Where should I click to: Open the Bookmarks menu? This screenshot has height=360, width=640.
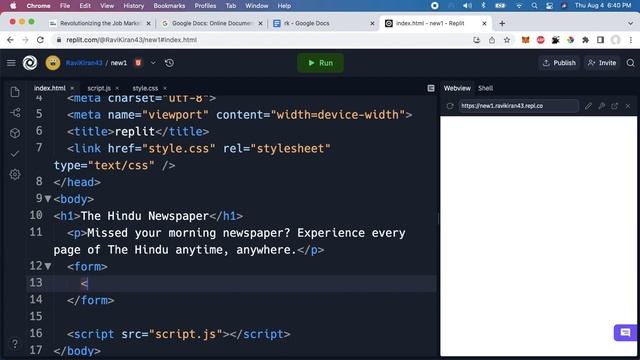coord(169,6)
